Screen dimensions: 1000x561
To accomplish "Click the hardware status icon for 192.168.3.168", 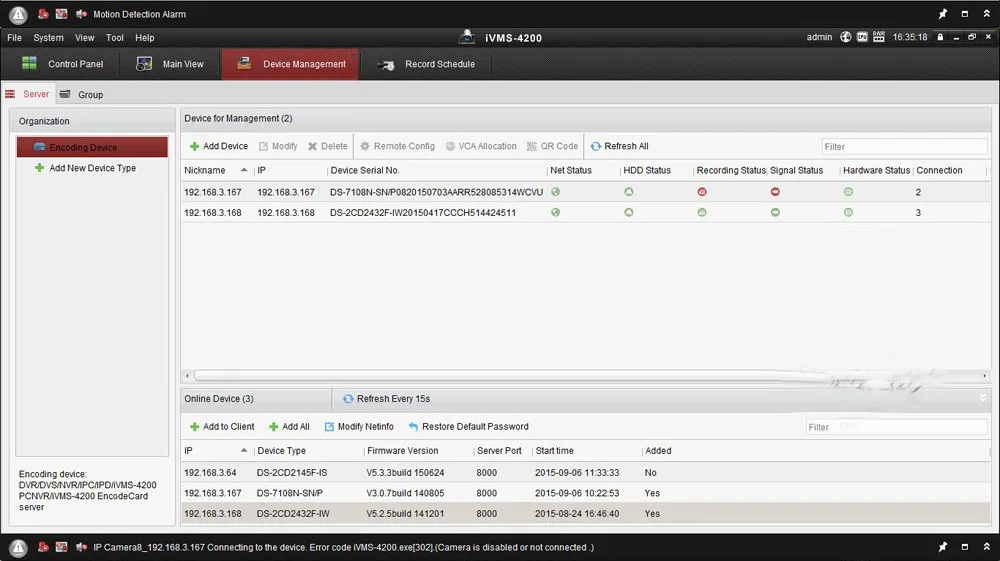I will [x=848, y=212].
